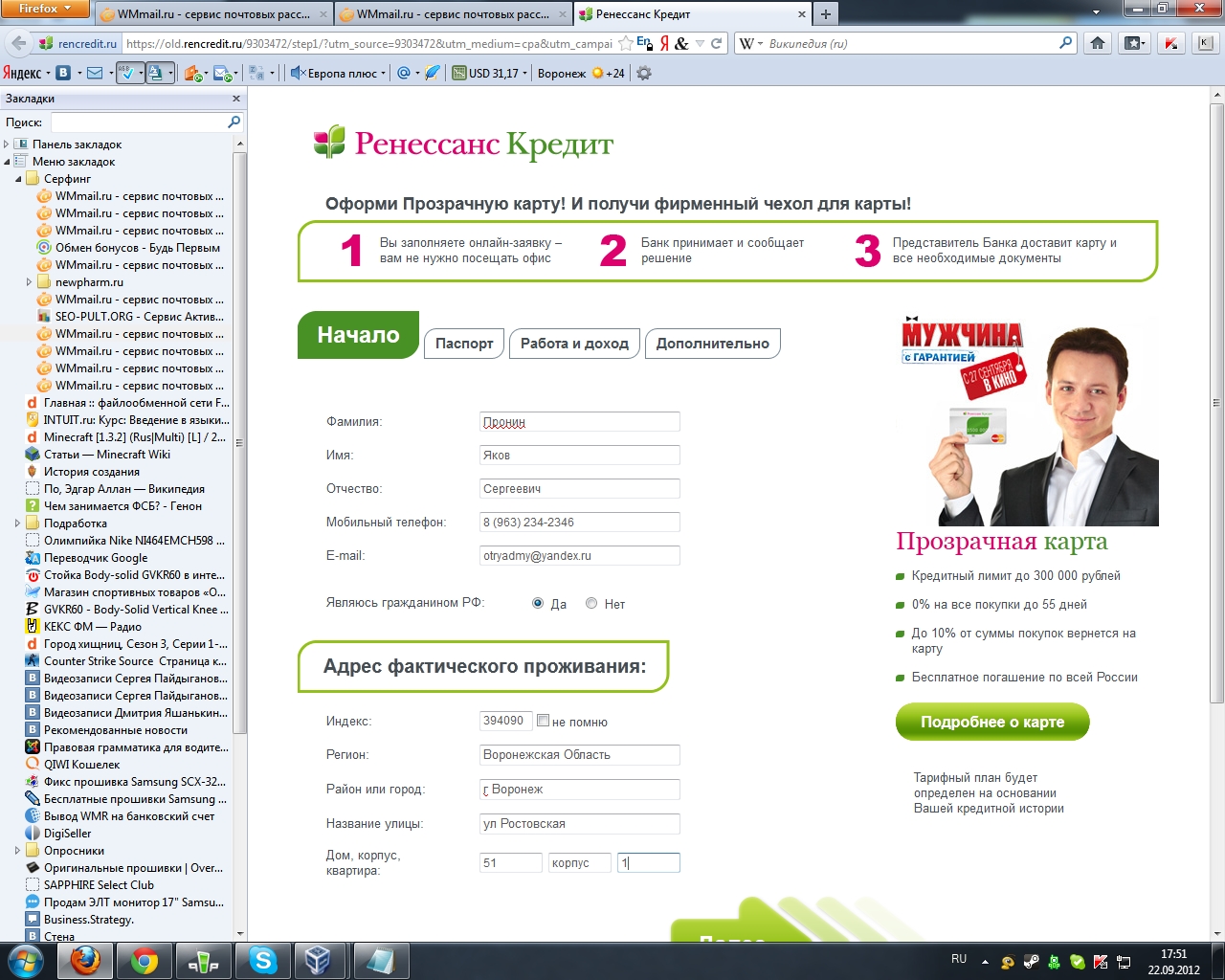This screenshot has height=980, width=1225.
Task: Open the 'Паспорт' form tab
Action: (464, 344)
